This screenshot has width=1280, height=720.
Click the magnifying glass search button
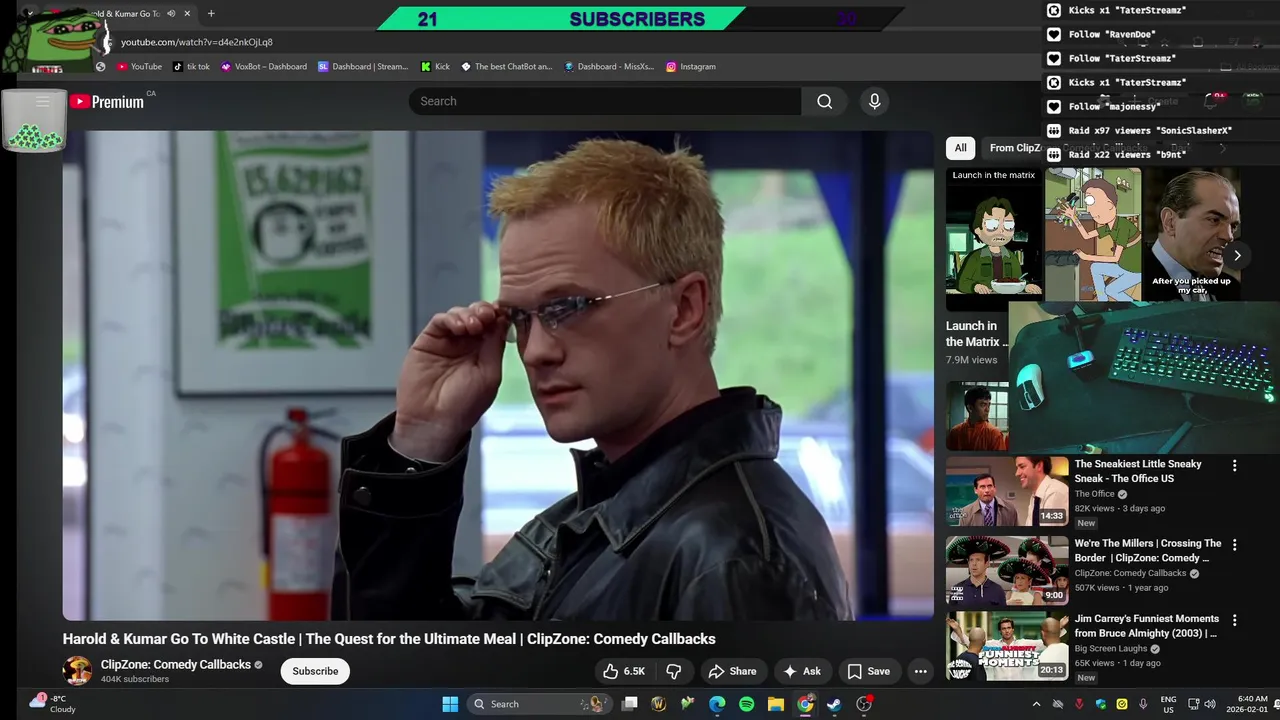click(x=824, y=101)
